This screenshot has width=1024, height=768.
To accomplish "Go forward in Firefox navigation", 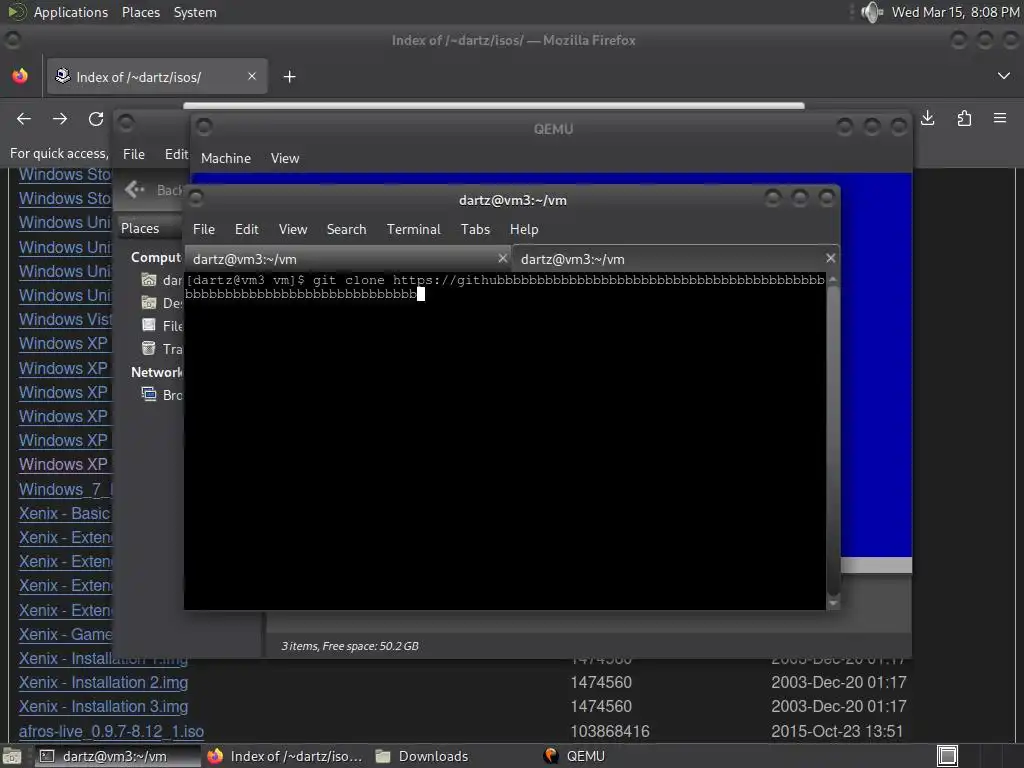I will click(60, 119).
